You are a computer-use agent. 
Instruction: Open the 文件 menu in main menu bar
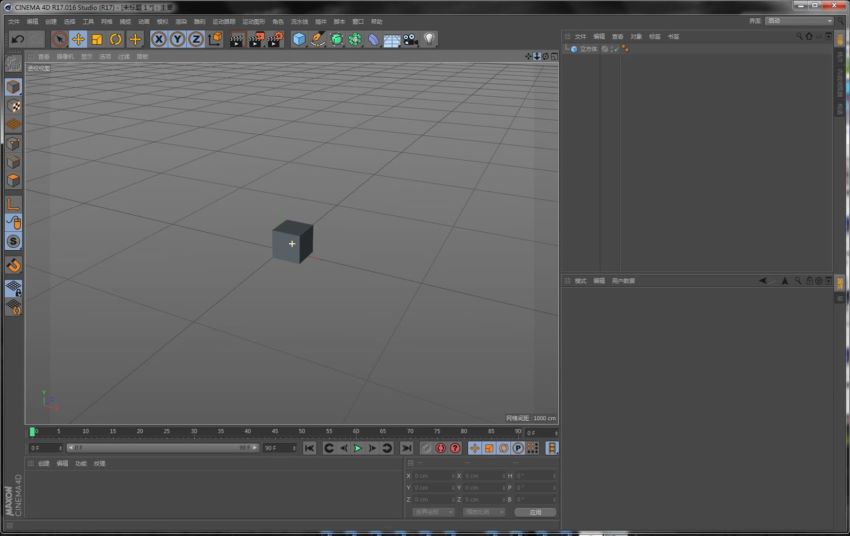(x=14, y=22)
